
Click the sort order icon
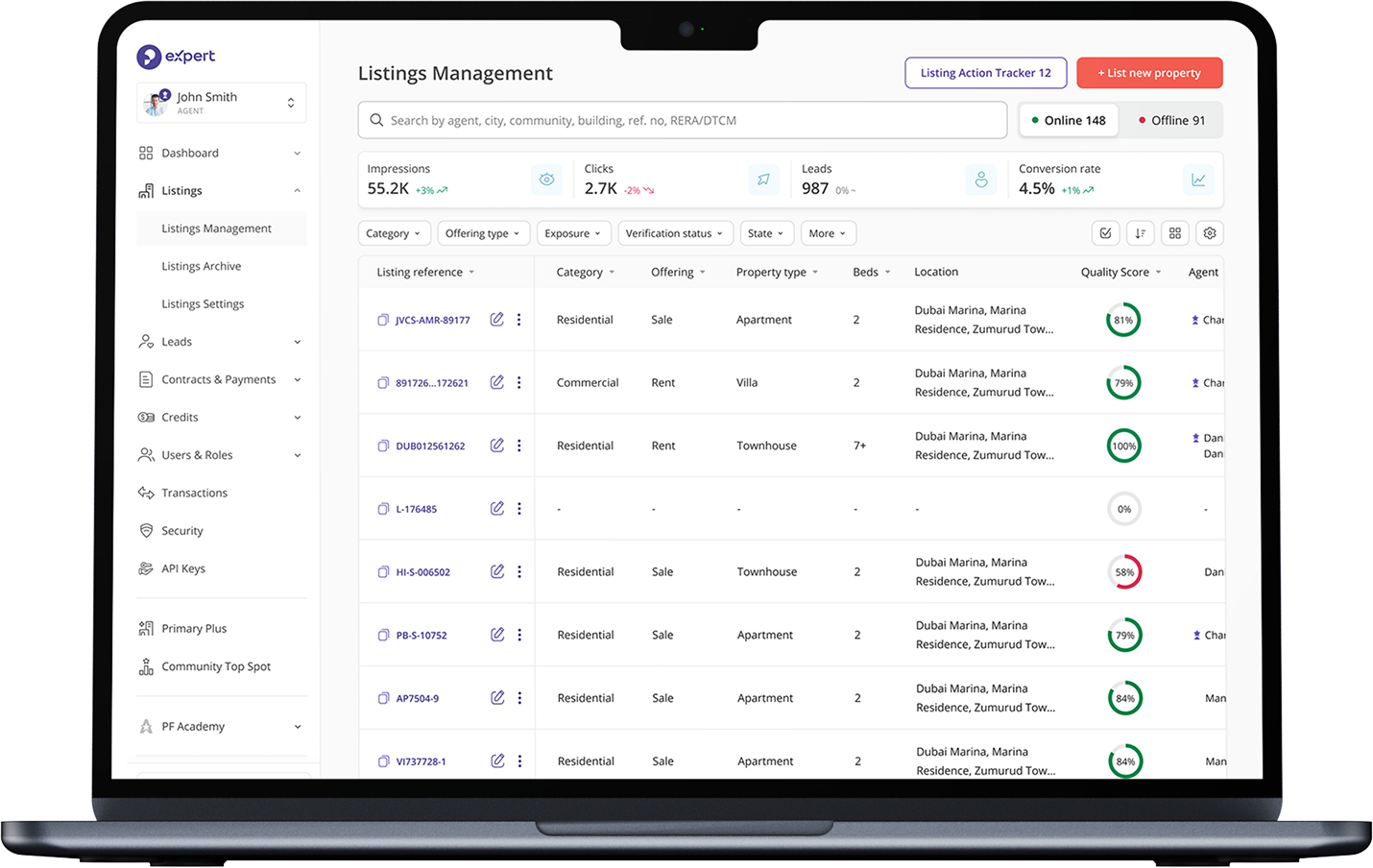click(x=1140, y=233)
